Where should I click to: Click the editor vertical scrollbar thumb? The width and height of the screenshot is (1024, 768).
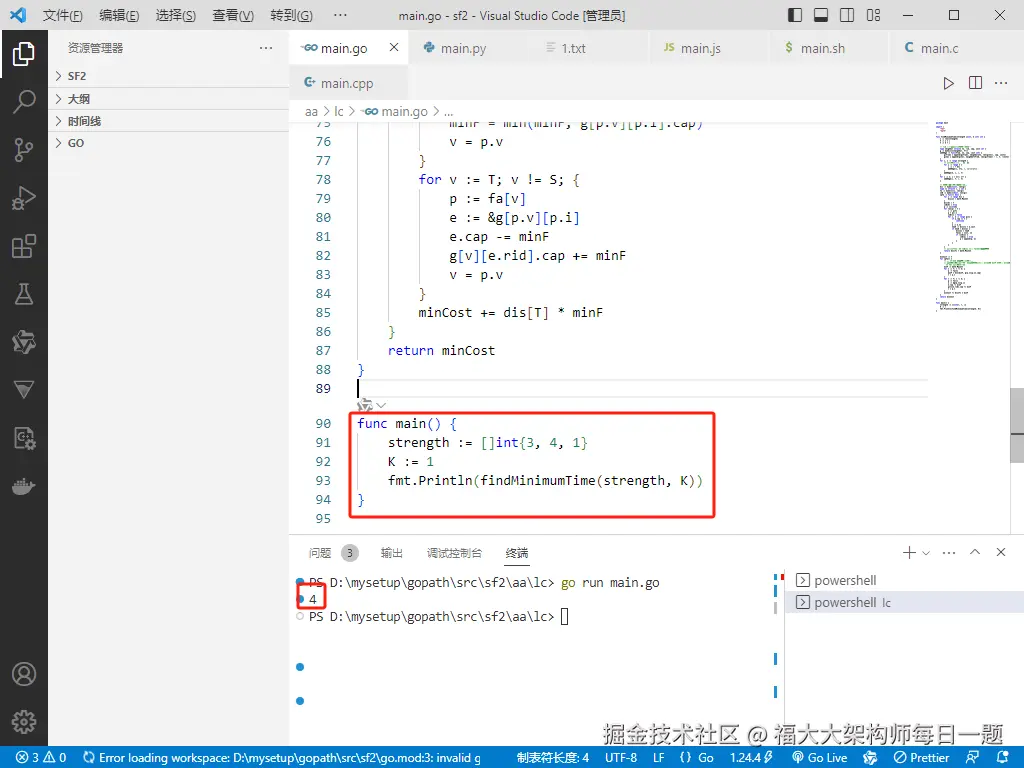1017,425
